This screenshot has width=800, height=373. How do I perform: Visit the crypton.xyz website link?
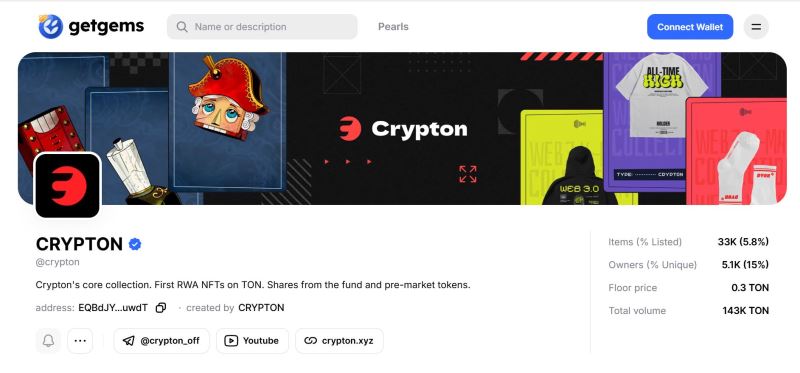point(339,341)
